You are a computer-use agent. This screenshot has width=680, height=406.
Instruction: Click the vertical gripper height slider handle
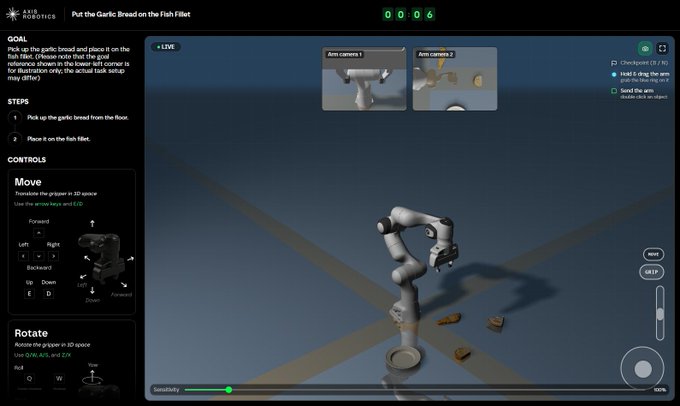click(660, 314)
